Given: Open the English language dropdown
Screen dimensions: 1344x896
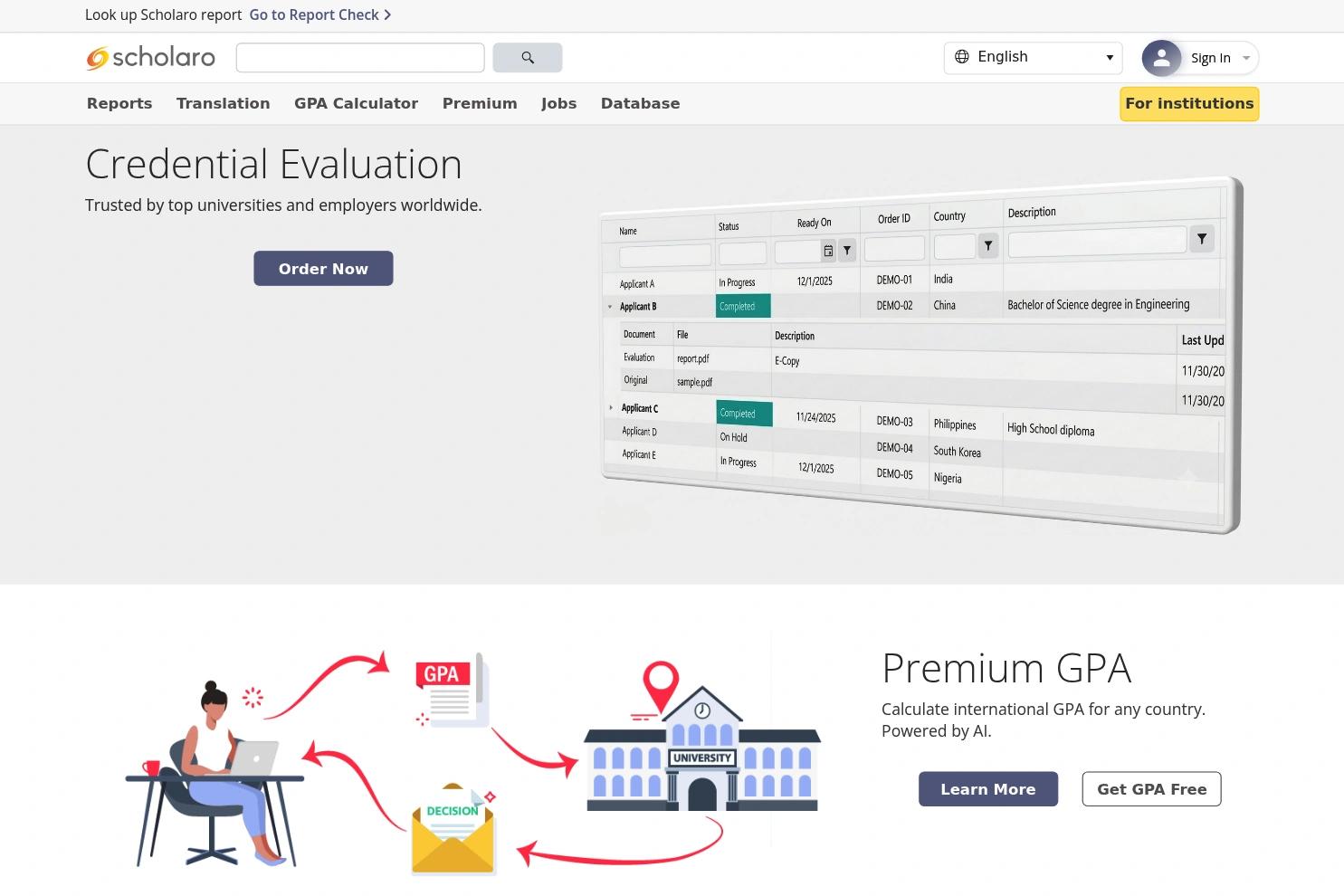Looking at the screenshot, I should point(1033,57).
